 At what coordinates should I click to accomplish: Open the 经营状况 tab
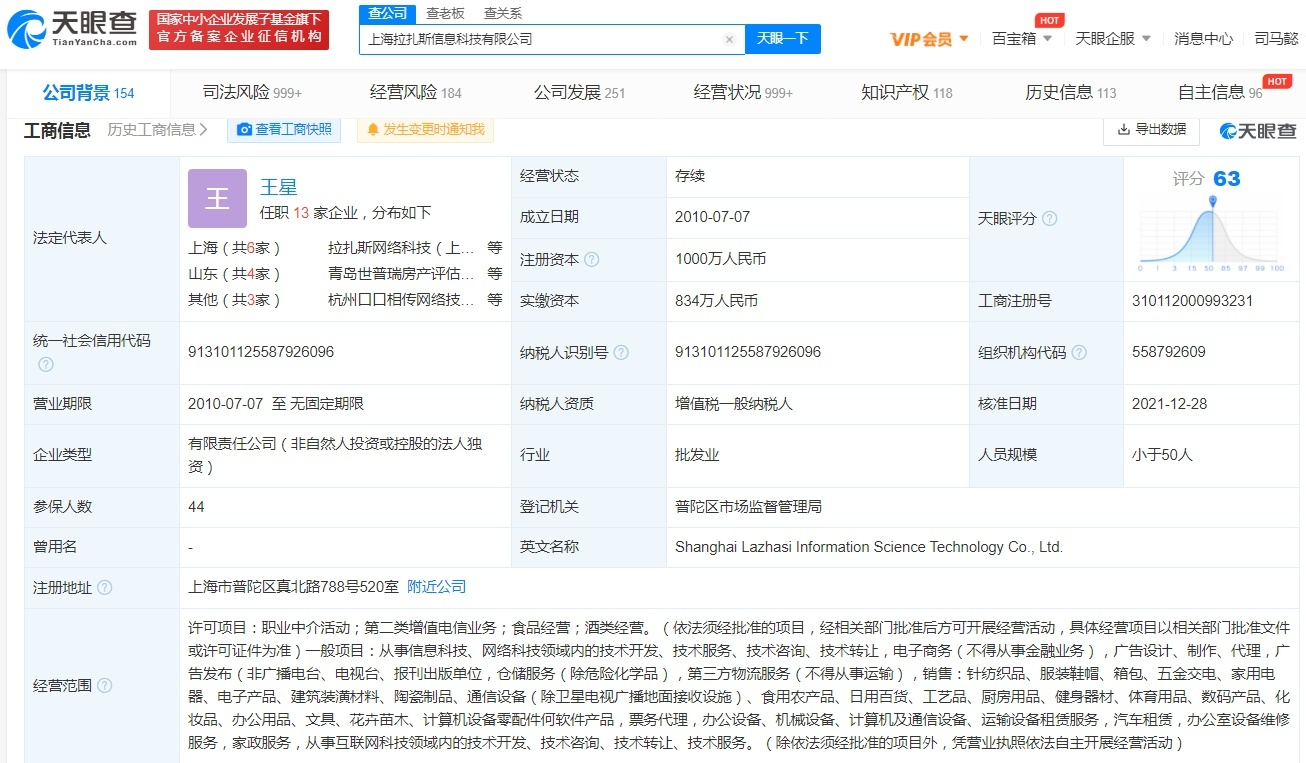pyautogui.click(x=743, y=92)
